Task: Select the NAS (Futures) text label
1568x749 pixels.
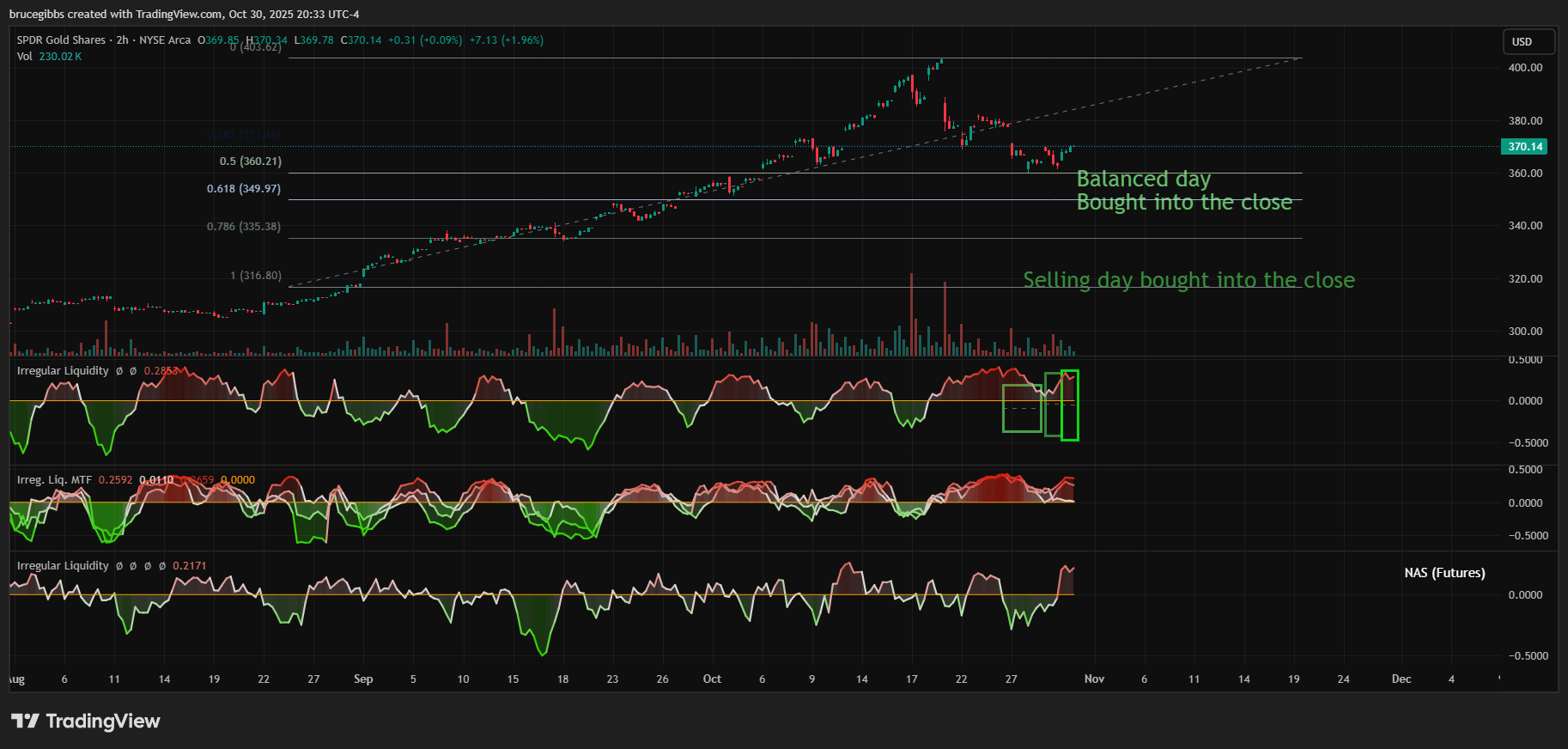Action: click(x=1444, y=573)
